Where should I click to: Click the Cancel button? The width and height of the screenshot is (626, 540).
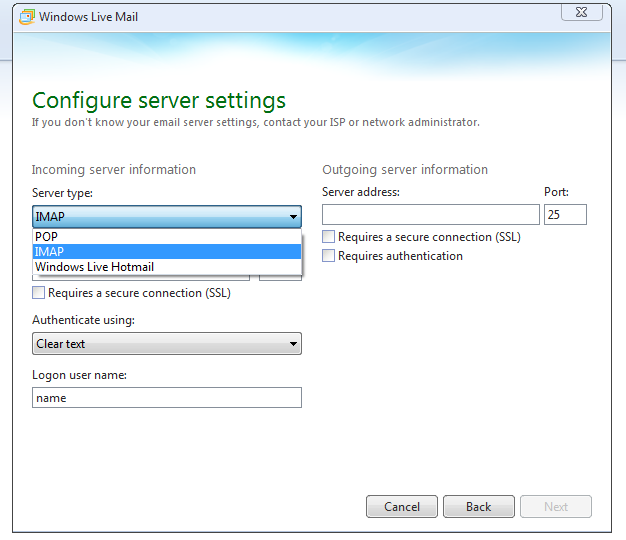pos(402,506)
